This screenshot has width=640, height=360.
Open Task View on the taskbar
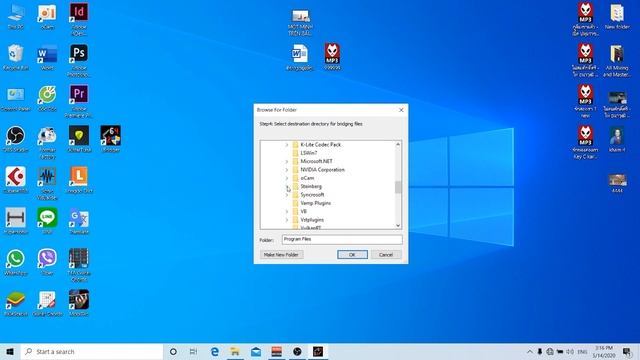pos(193,351)
